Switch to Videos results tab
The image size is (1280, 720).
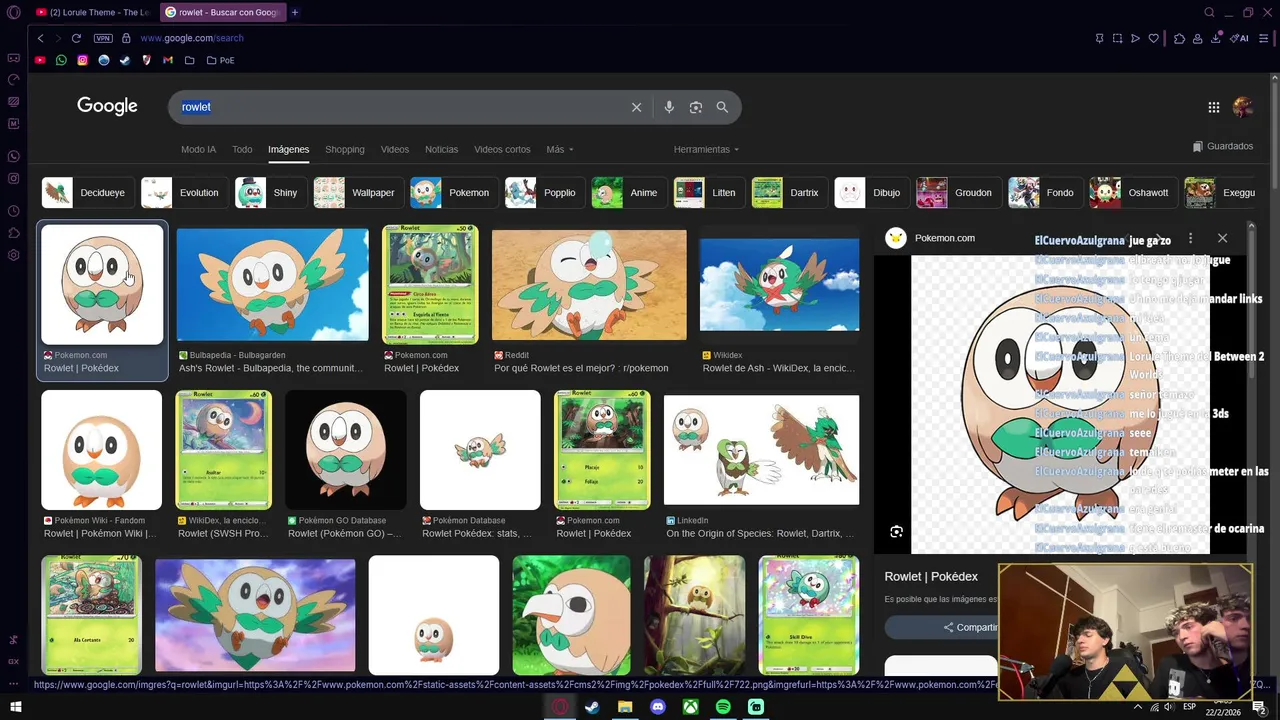[x=395, y=149]
